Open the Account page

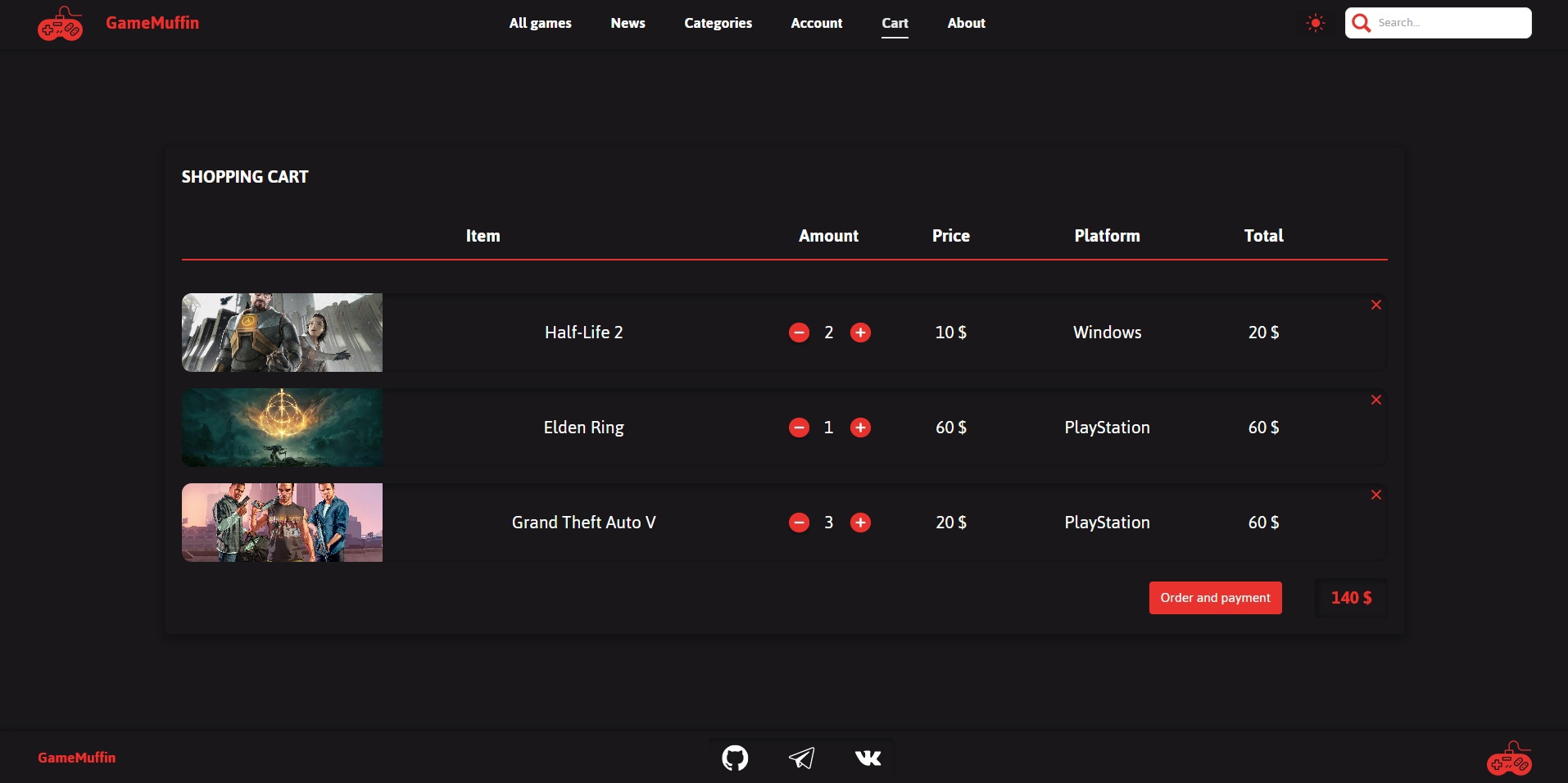point(817,23)
